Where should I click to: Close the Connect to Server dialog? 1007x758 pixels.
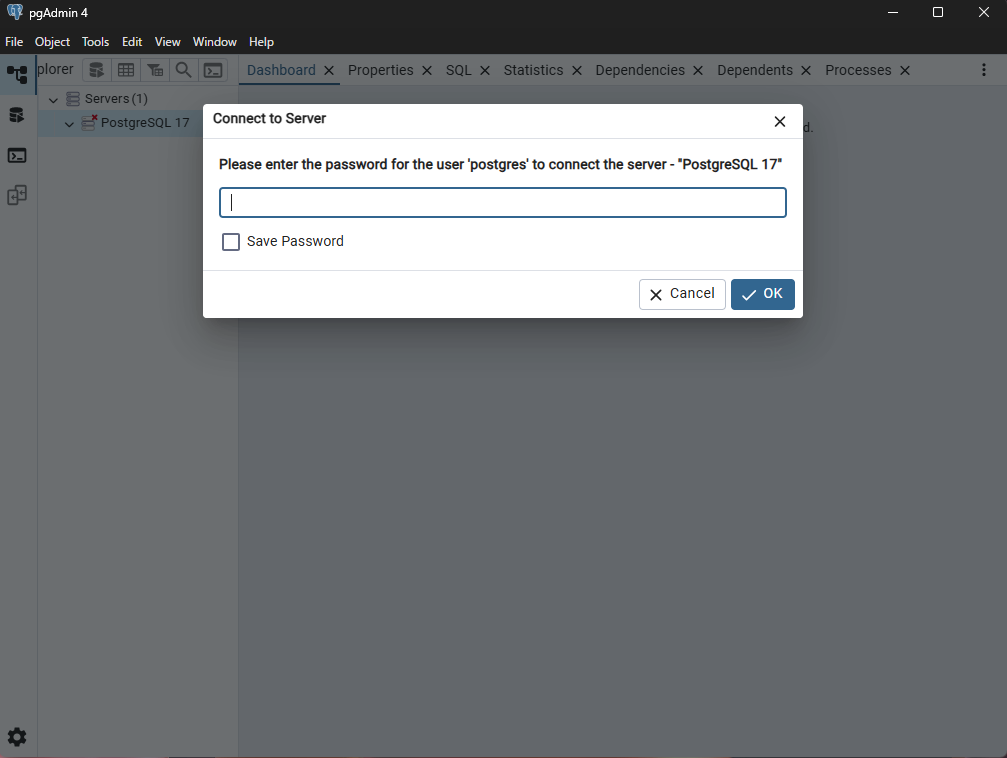[x=780, y=121]
